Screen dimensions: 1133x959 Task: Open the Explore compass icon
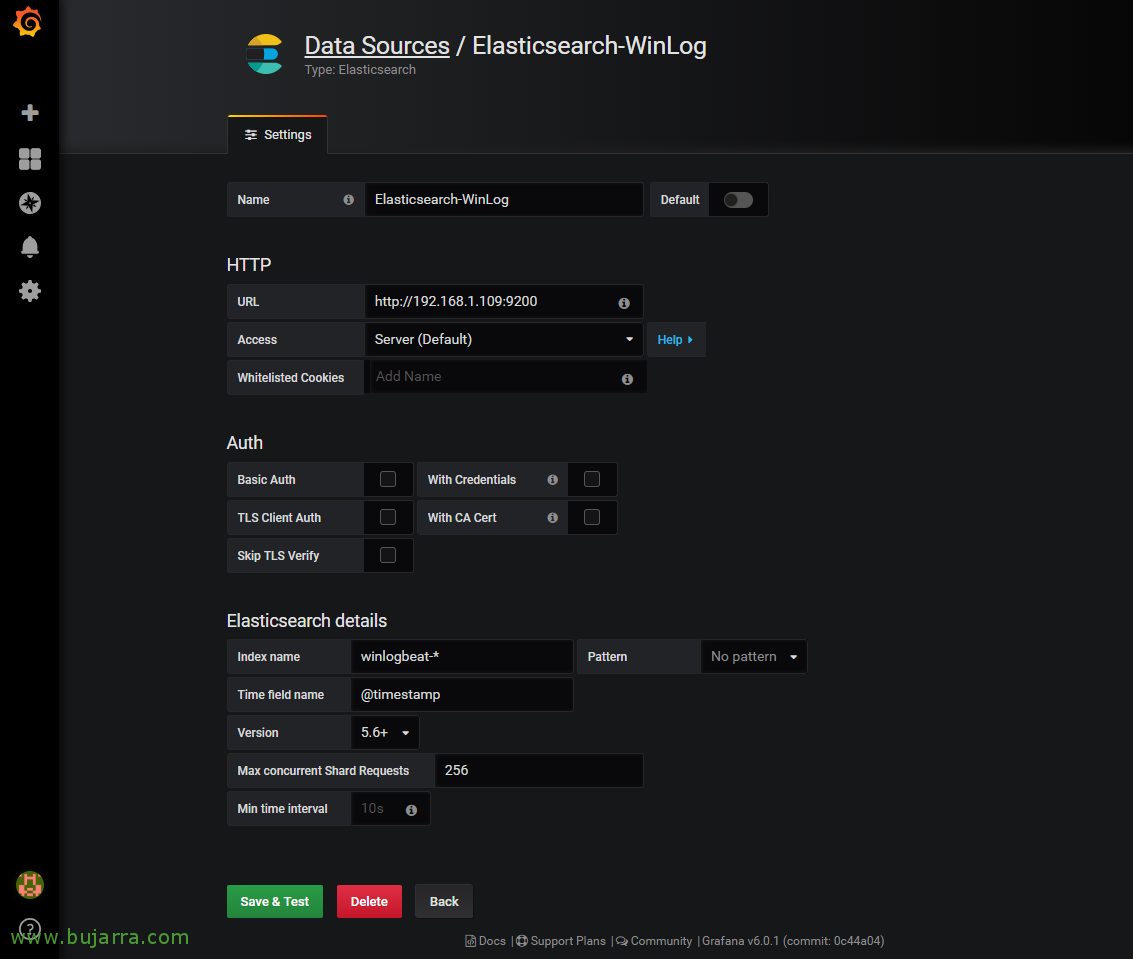pyautogui.click(x=30, y=203)
